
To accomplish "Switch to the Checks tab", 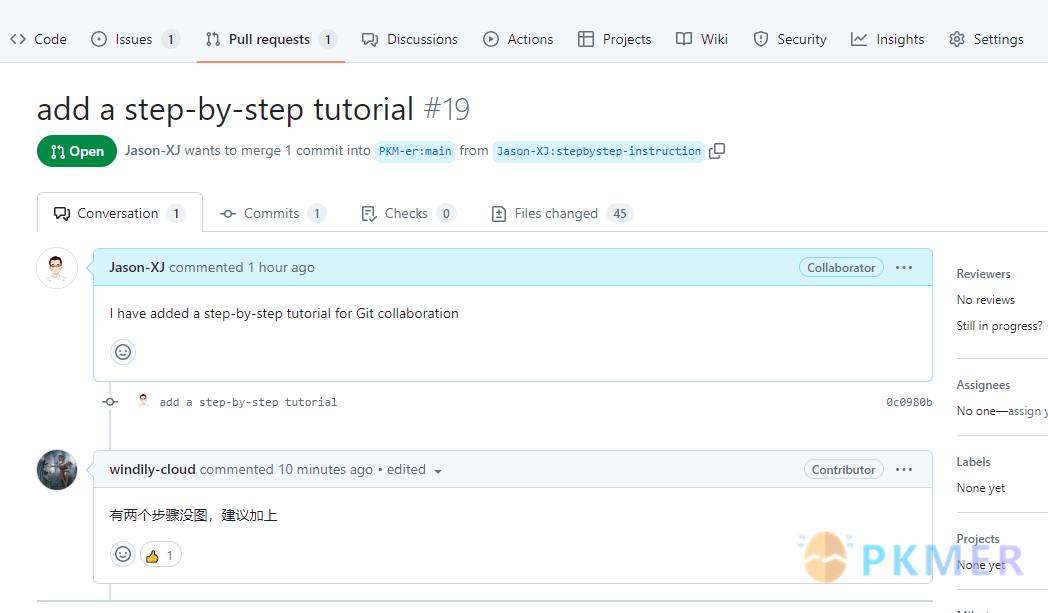I will (408, 213).
